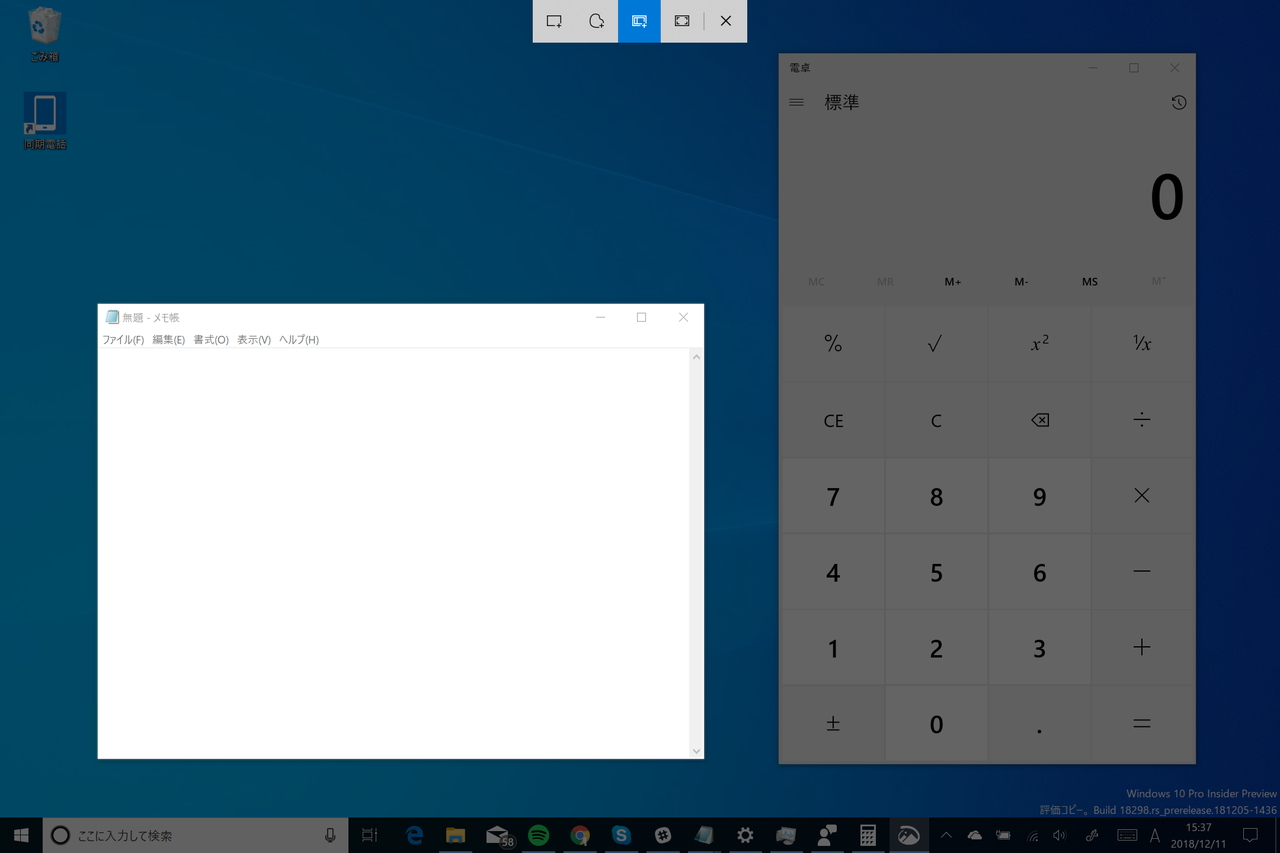Click the x squared key
The width and height of the screenshot is (1280, 853).
click(x=1039, y=344)
